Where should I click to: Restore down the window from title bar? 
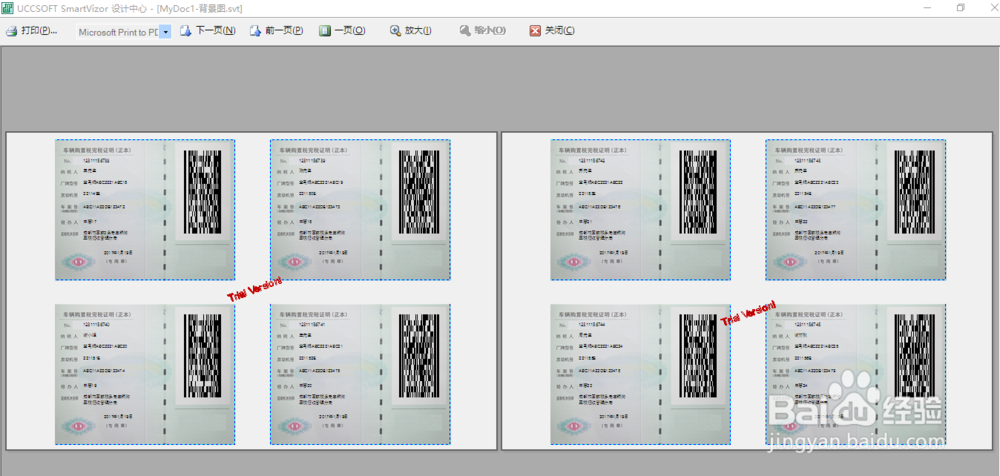point(960,8)
